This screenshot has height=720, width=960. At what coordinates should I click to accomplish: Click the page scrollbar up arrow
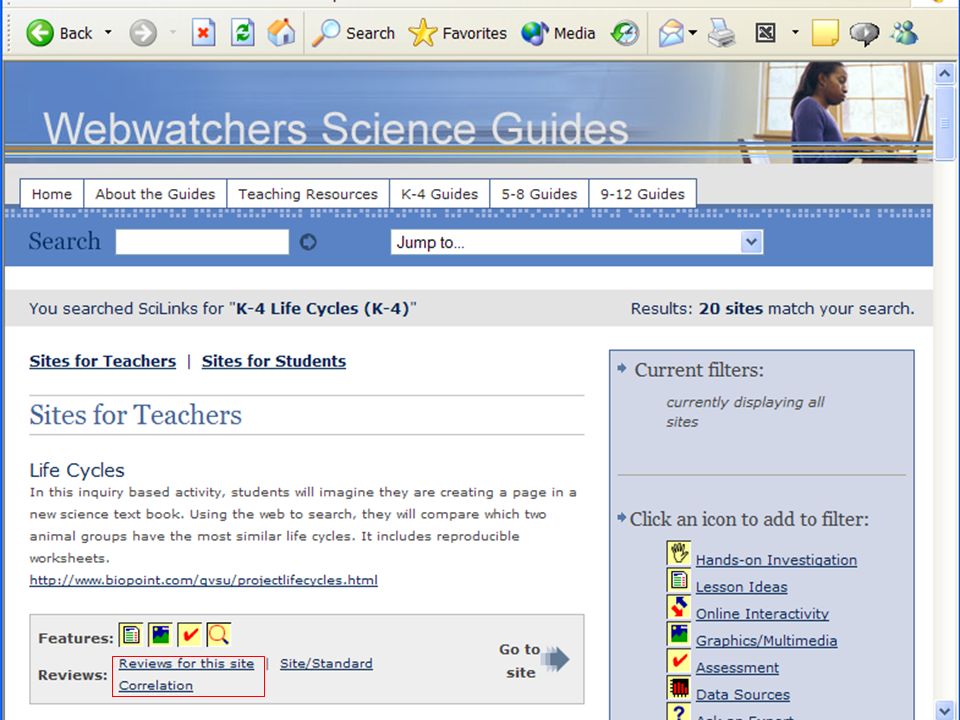pos(945,74)
